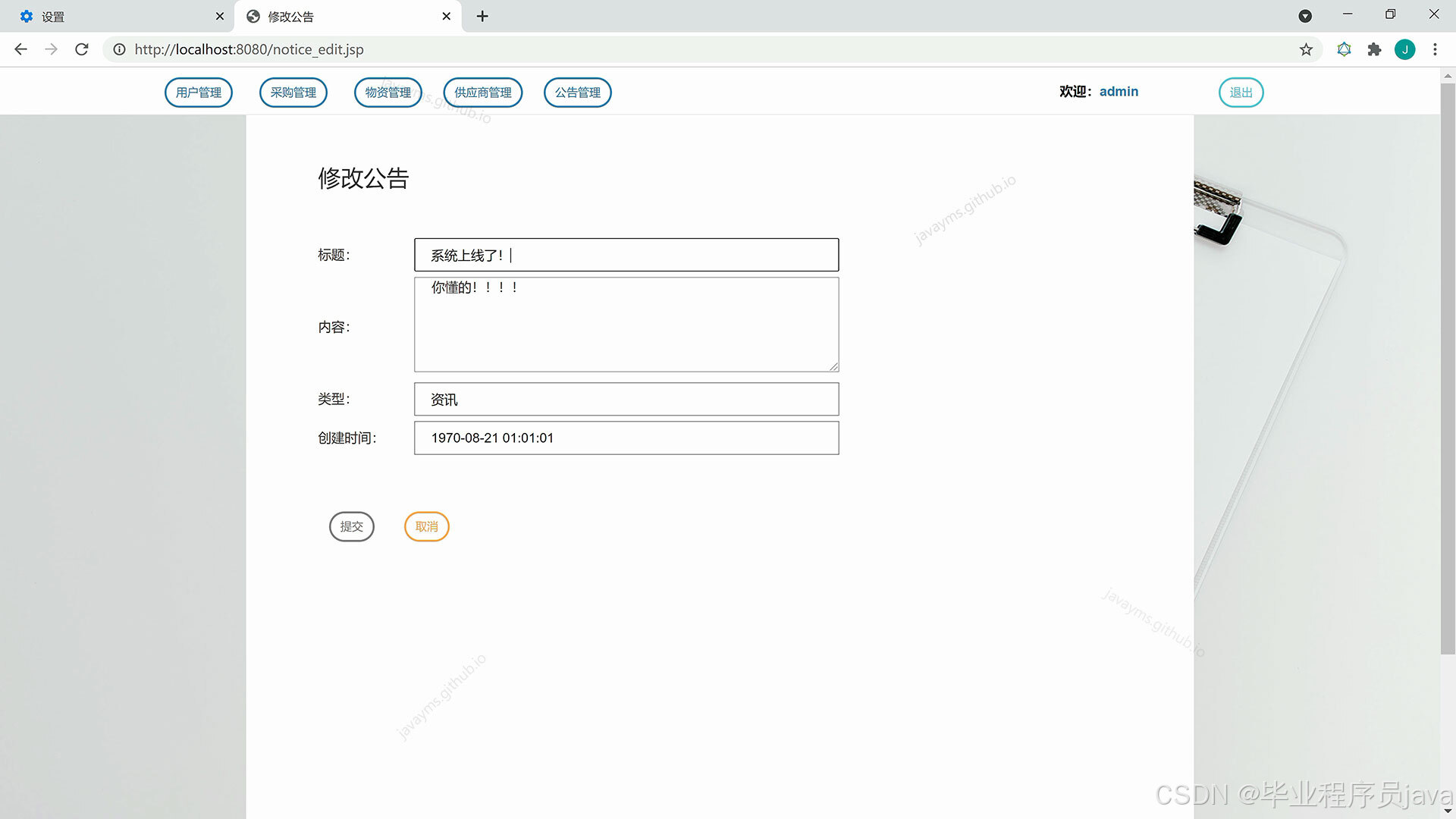Open the green shield extension icon
The height and width of the screenshot is (819, 1456).
(1344, 49)
